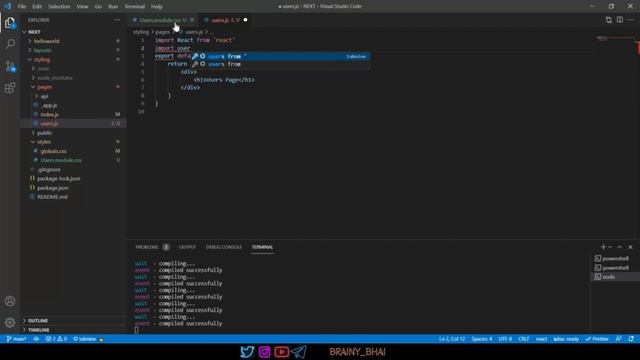Click the main branch indicator in status bar
This screenshot has width=640, height=360.
(x=17, y=339)
